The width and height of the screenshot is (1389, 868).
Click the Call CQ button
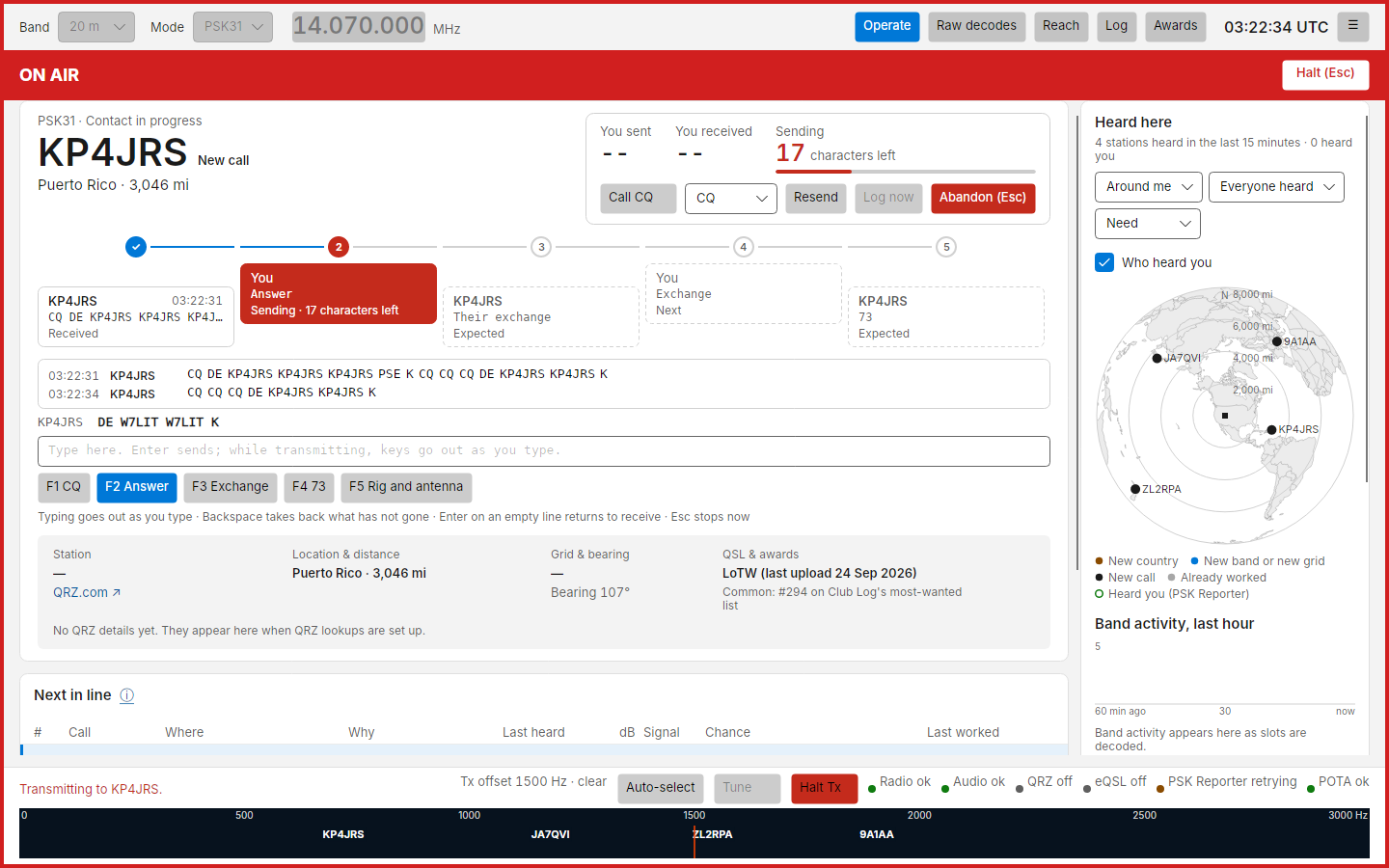638,198
